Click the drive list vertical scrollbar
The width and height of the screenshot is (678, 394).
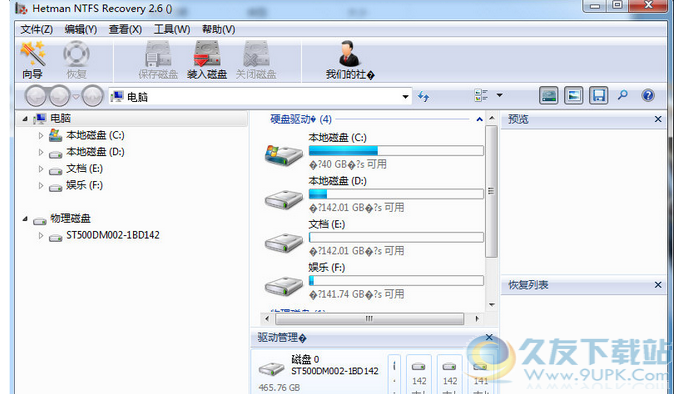coord(491,192)
